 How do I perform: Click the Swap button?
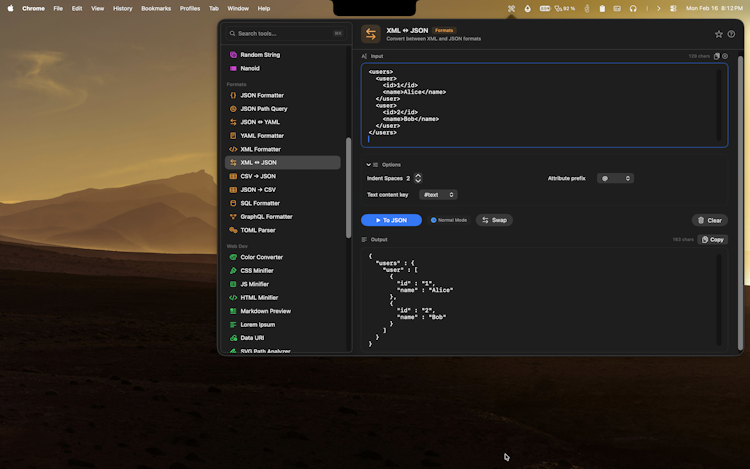(494, 220)
